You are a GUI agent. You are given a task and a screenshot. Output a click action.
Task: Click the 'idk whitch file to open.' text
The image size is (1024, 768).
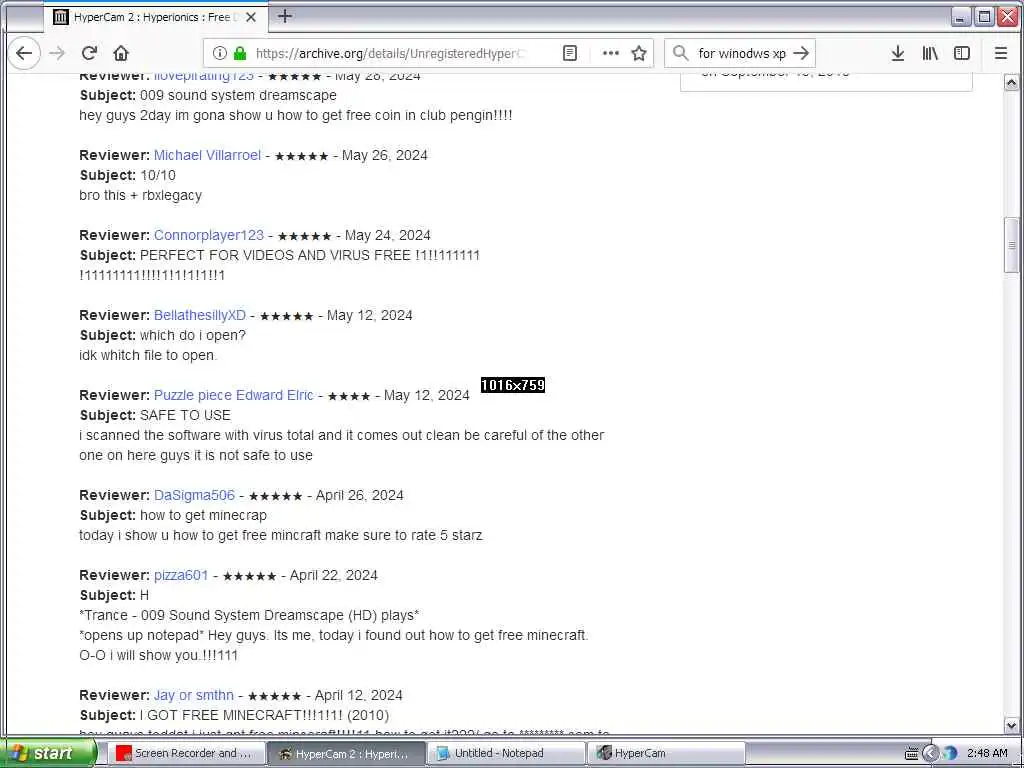click(148, 355)
